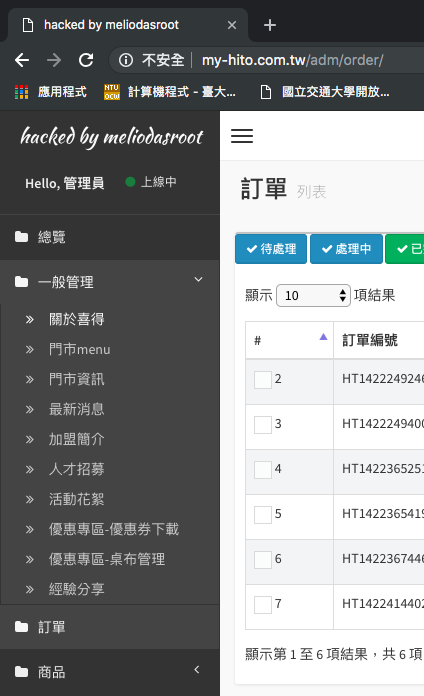Image resolution: width=424 pixels, height=696 pixels.
Task: Open the 人才招募 submenu page
Action: 76,469
